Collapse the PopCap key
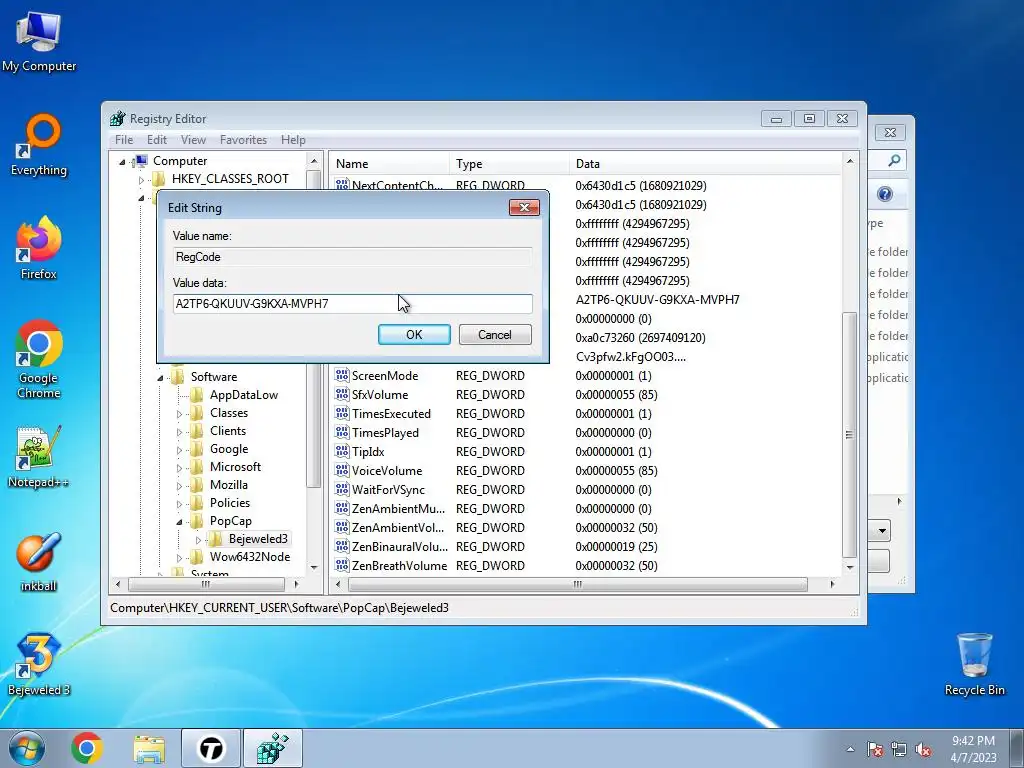Image resolution: width=1024 pixels, height=768 pixels. [x=179, y=522]
